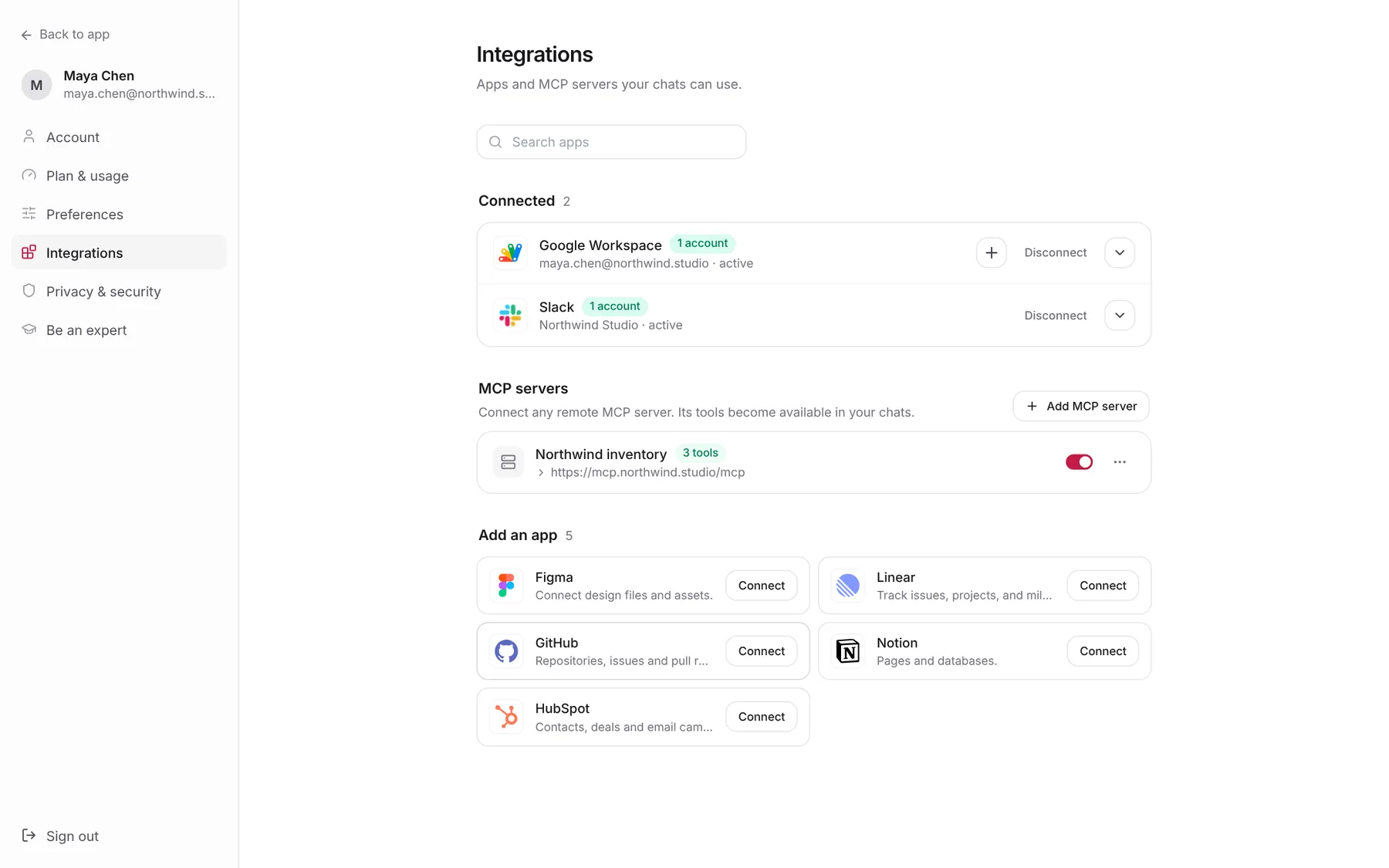Click the HubSpot logo icon

click(x=506, y=717)
